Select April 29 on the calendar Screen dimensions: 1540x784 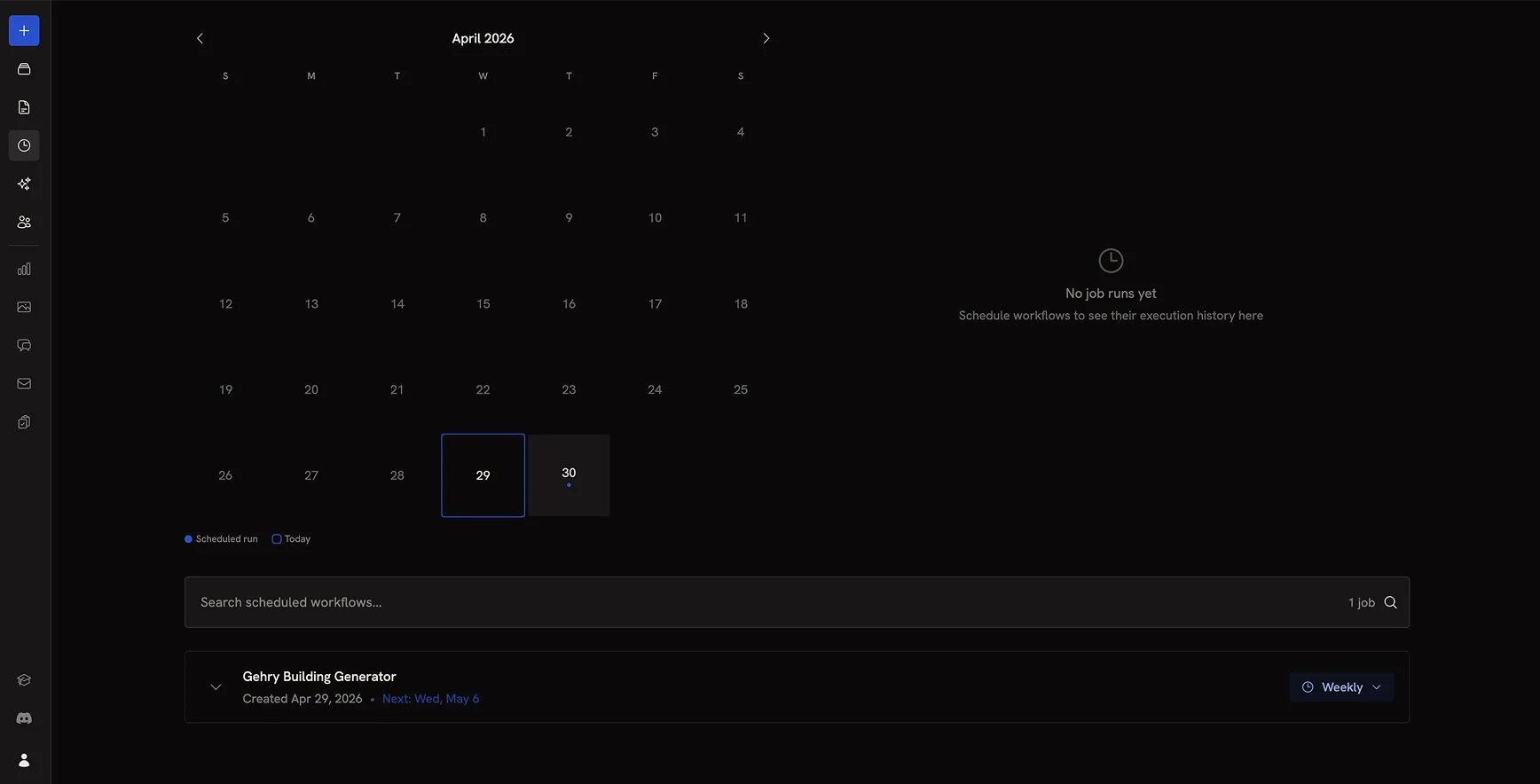click(x=483, y=475)
